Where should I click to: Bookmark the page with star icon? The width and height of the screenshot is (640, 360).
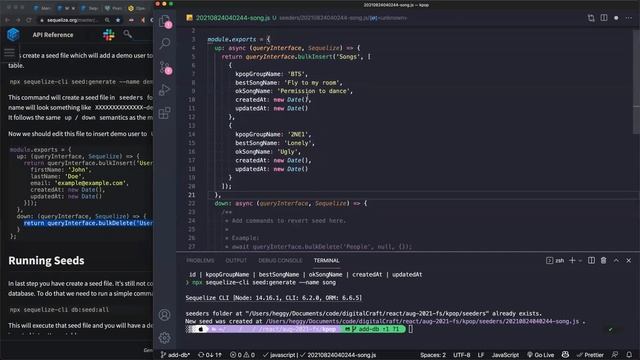pos(118,20)
